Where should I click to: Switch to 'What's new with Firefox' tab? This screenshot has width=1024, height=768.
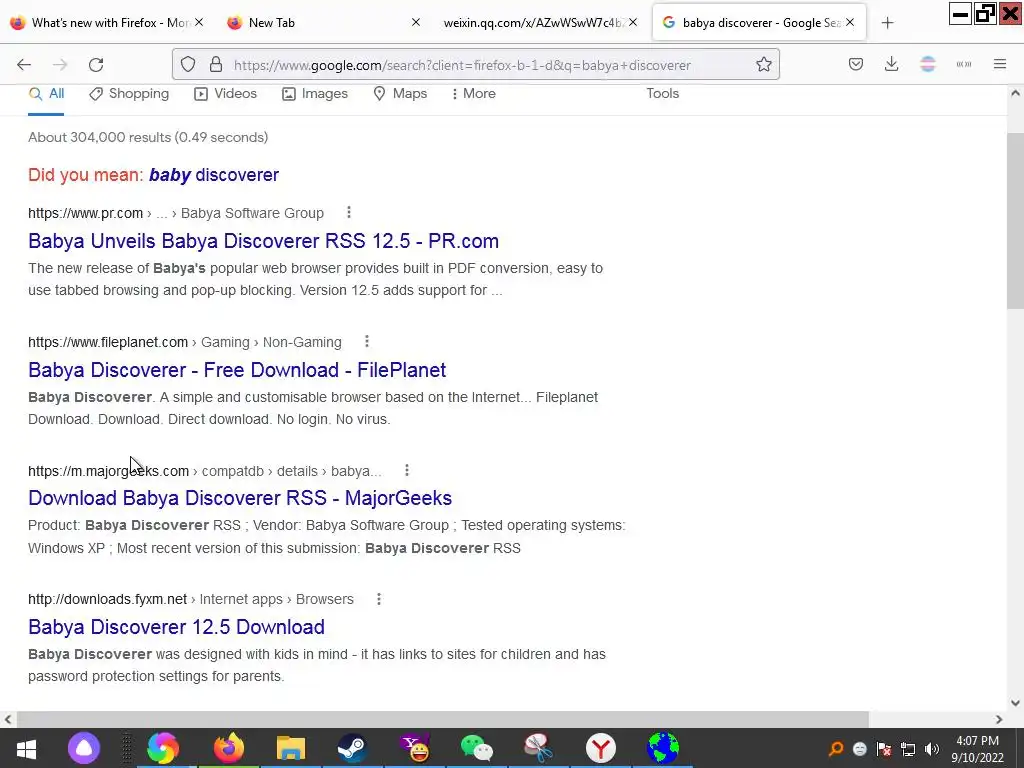tap(108, 23)
